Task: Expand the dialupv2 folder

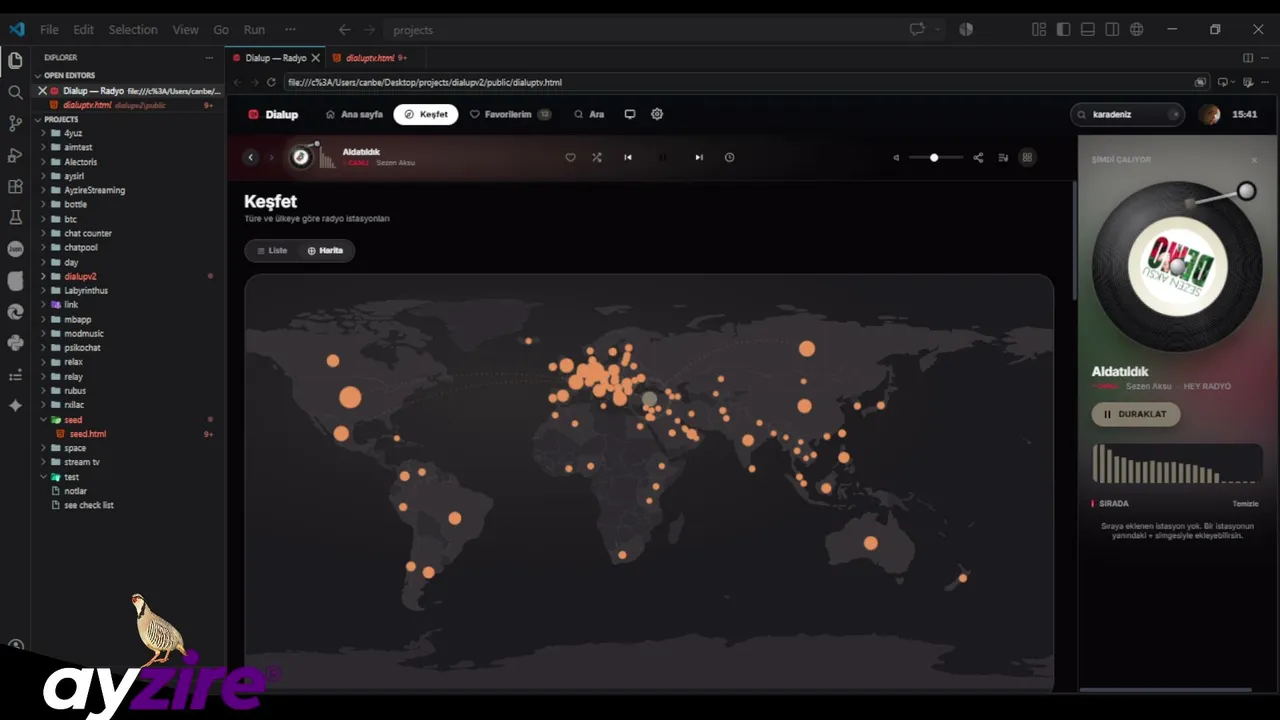Action: click(128, 276)
